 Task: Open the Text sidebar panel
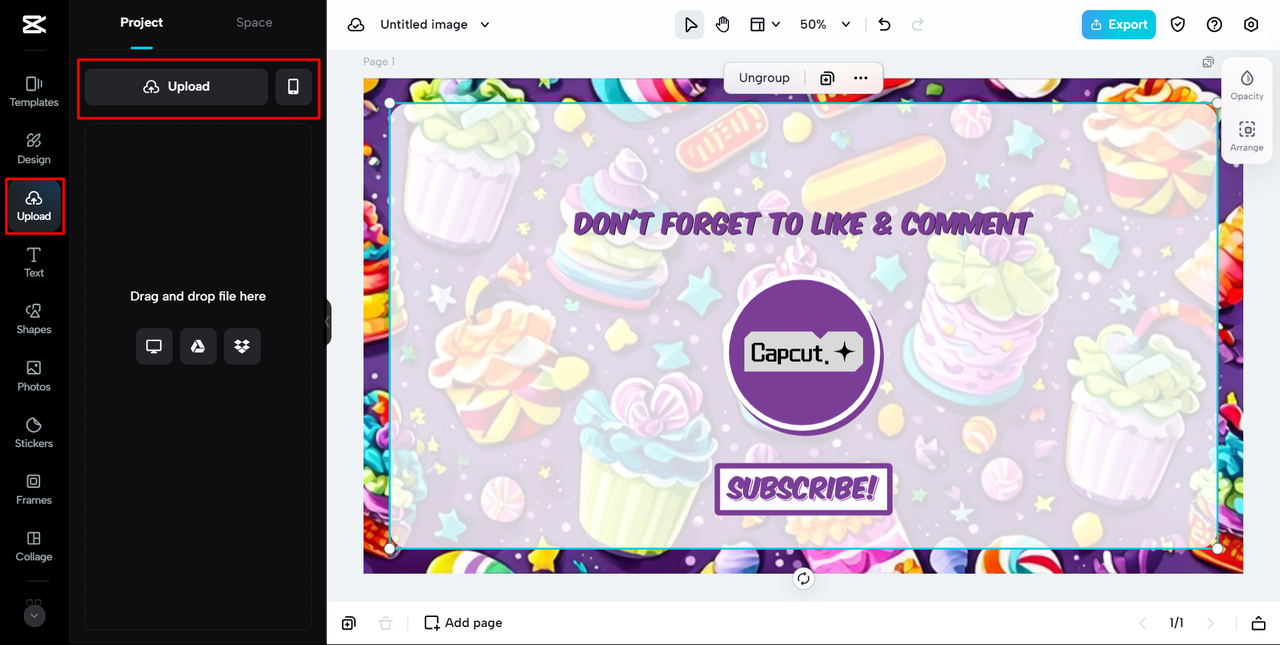coord(34,262)
